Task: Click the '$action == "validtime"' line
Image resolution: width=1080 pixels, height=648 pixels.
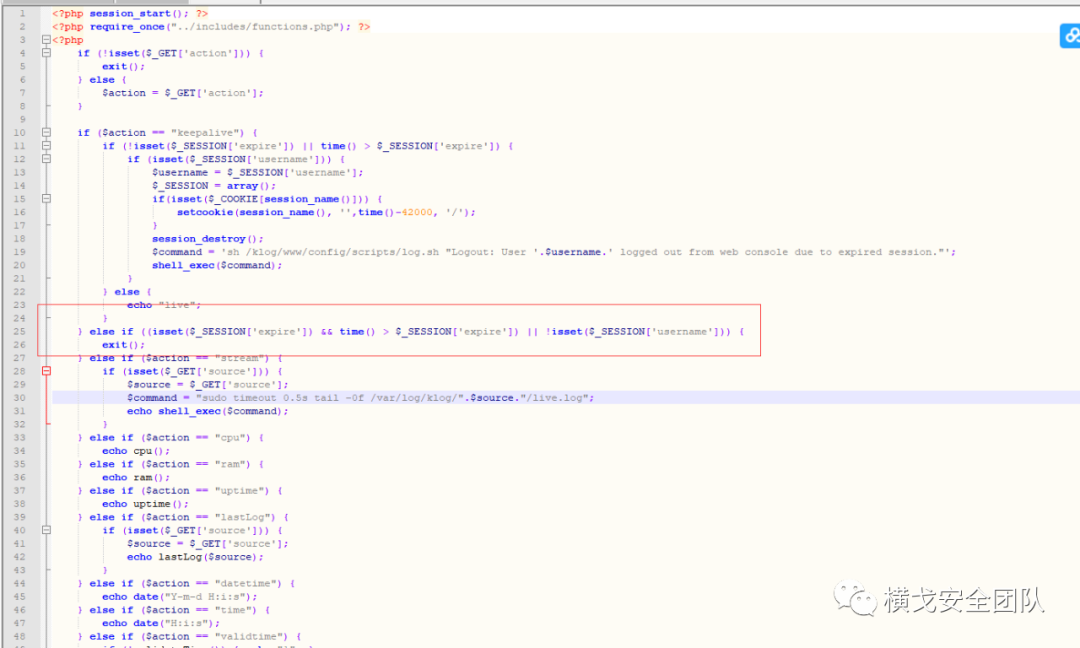Action: pos(189,636)
